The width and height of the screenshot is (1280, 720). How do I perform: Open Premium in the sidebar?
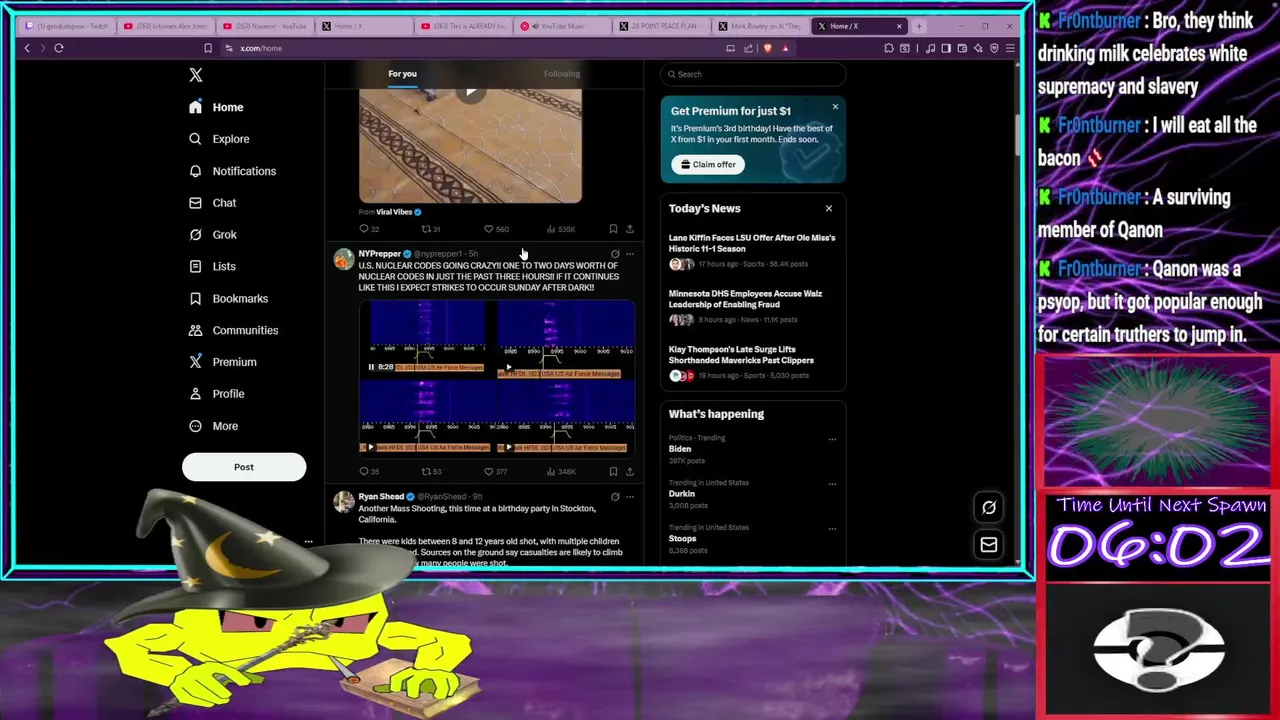[222, 362]
